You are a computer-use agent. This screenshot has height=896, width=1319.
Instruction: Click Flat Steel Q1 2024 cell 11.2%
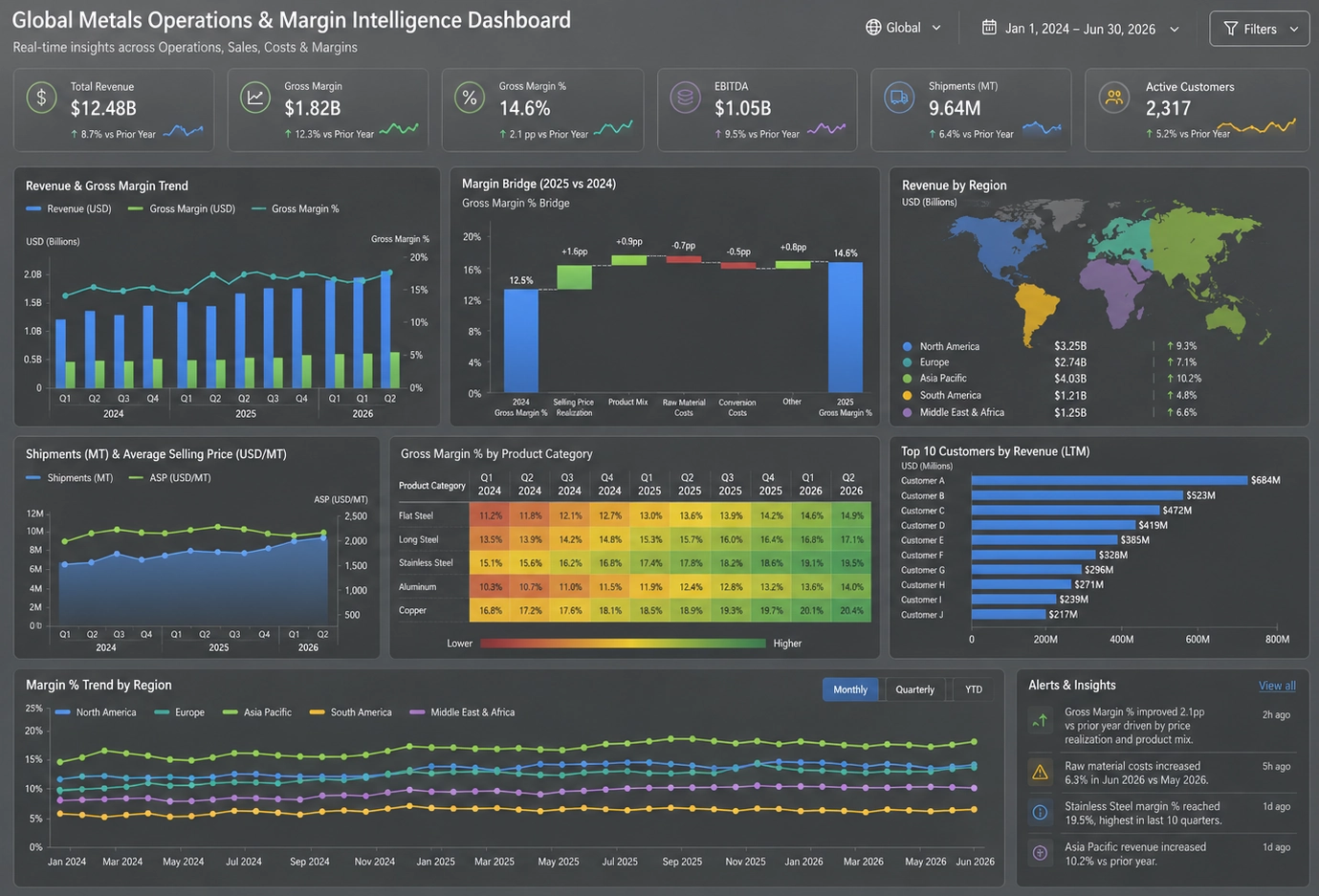pyautogui.click(x=490, y=515)
